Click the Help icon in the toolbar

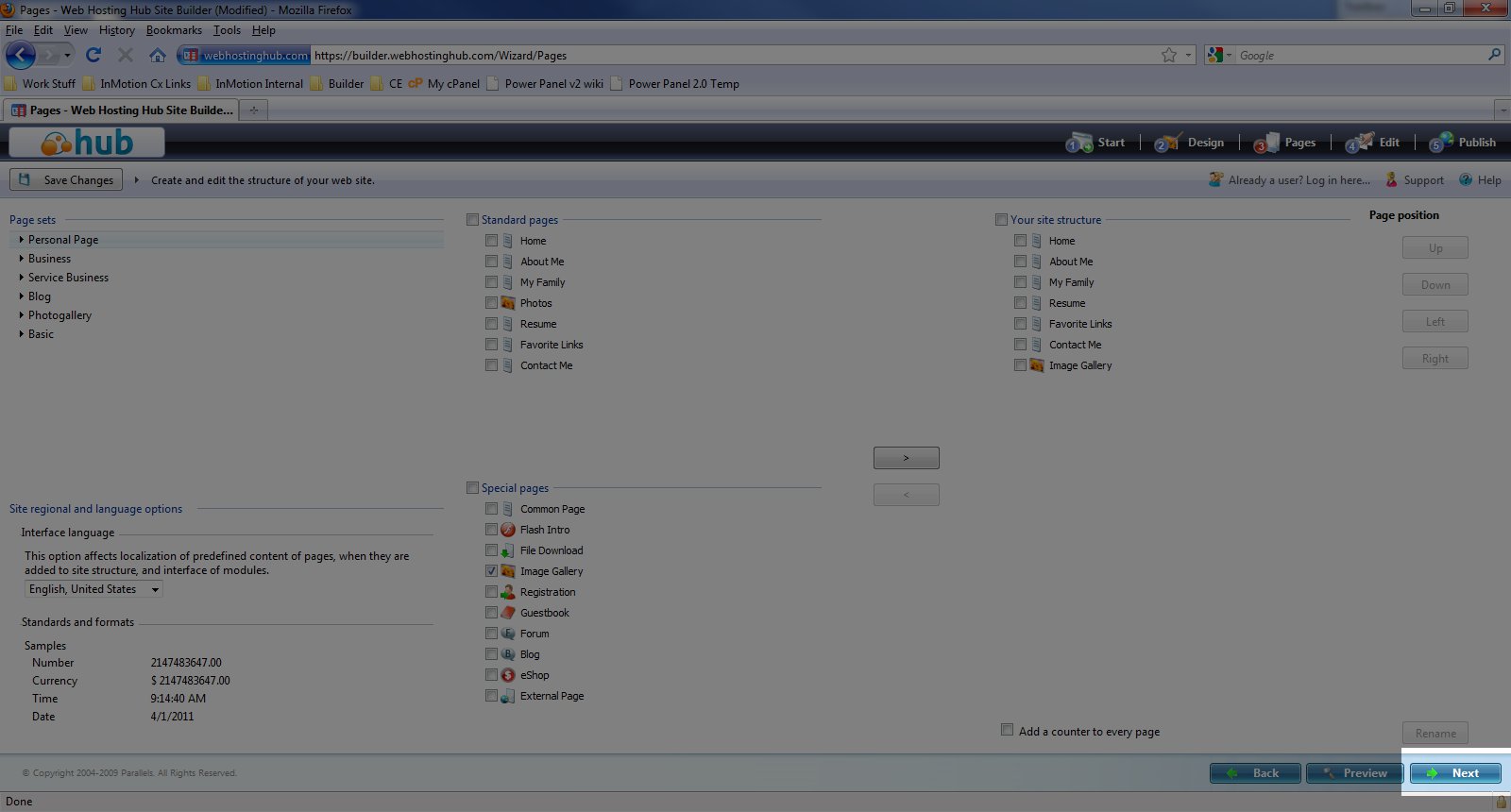pos(1466,180)
